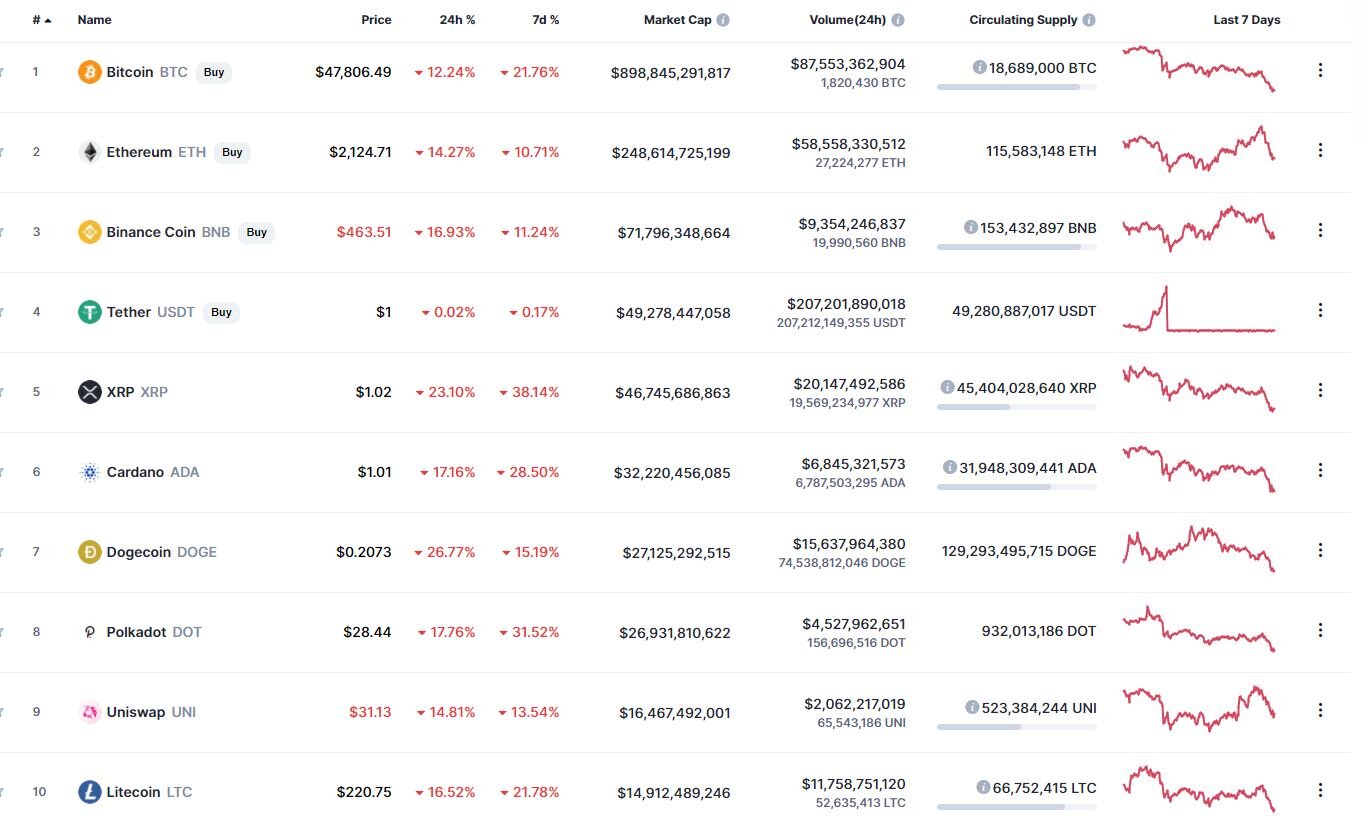This screenshot has height=828, width=1367.
Task: Open the Volume(24h) info icon
Action: (x=898, y=20)
